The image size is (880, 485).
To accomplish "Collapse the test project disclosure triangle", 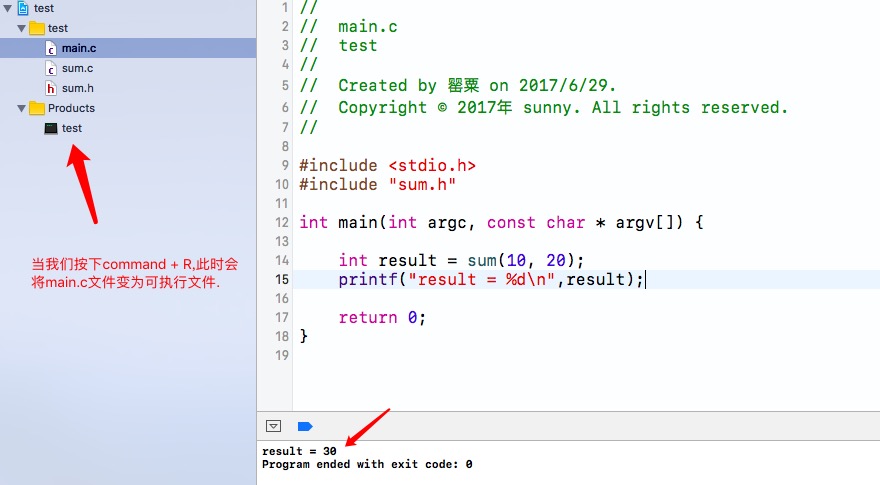I will click(7, 8).
